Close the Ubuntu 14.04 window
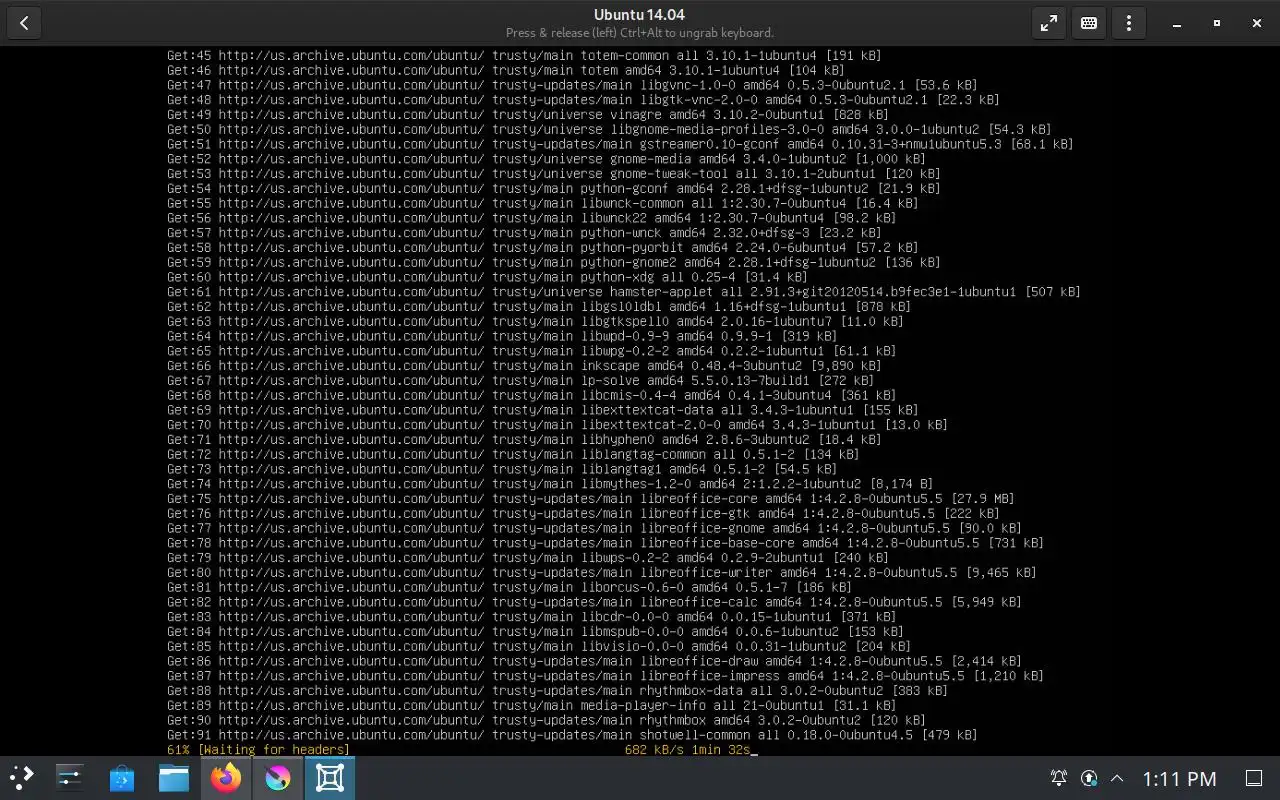1280x800 pixels. 1257,23
